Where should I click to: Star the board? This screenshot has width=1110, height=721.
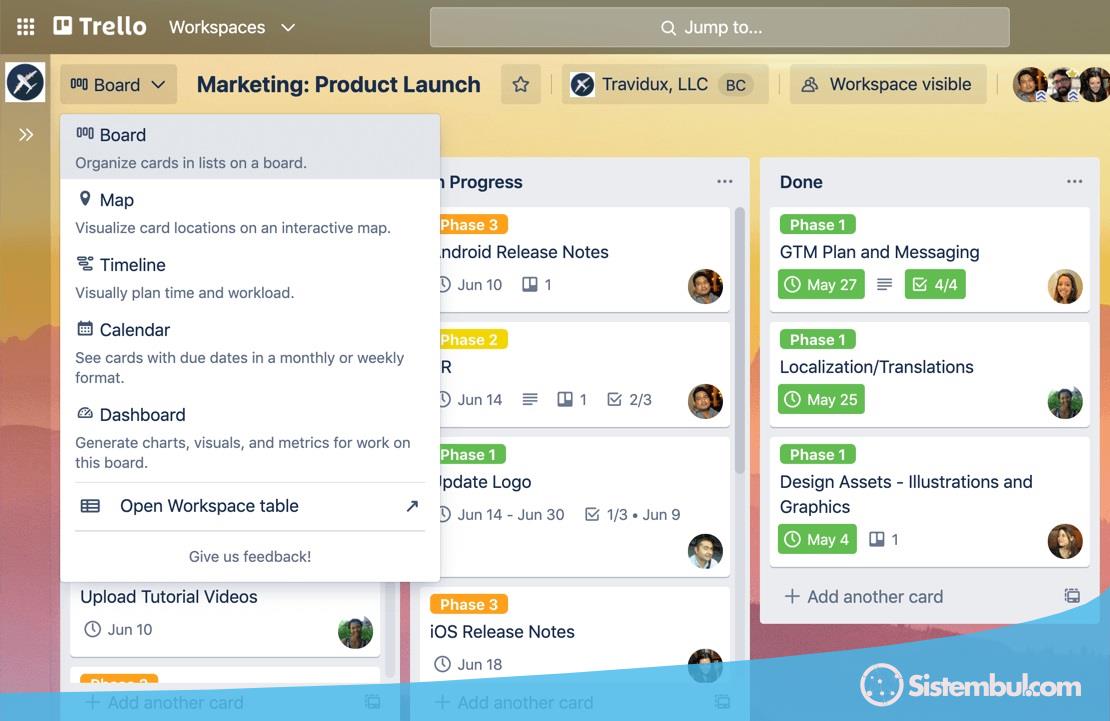[521, 84]
